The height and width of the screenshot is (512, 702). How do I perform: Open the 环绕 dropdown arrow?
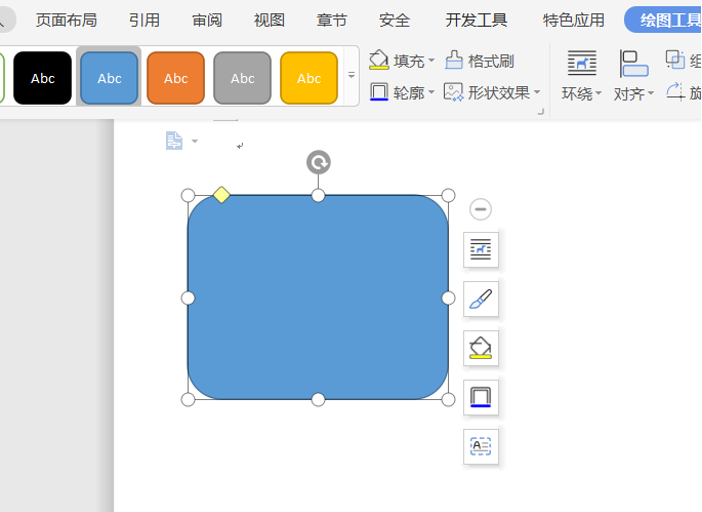pos(599,94)
